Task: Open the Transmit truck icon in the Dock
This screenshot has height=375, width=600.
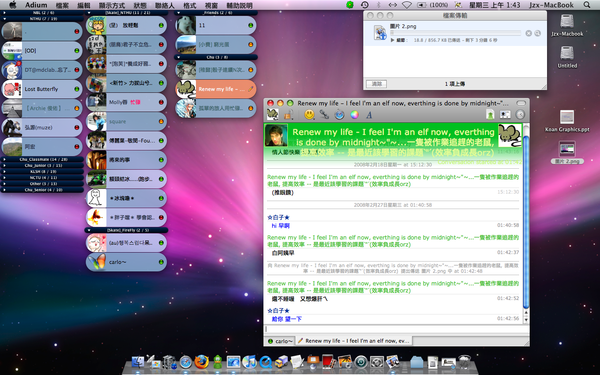Action: click(x=281, y=362)
